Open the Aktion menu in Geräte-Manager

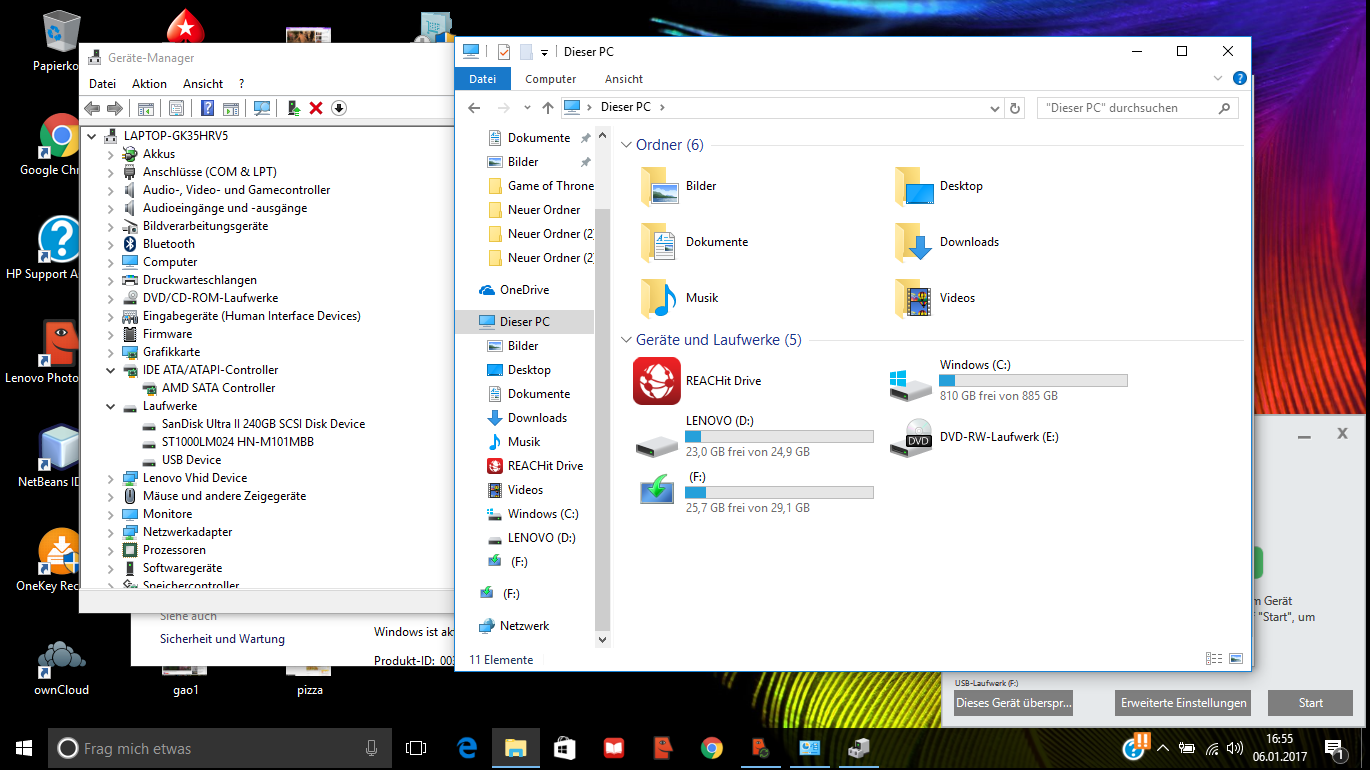[149, 84]
